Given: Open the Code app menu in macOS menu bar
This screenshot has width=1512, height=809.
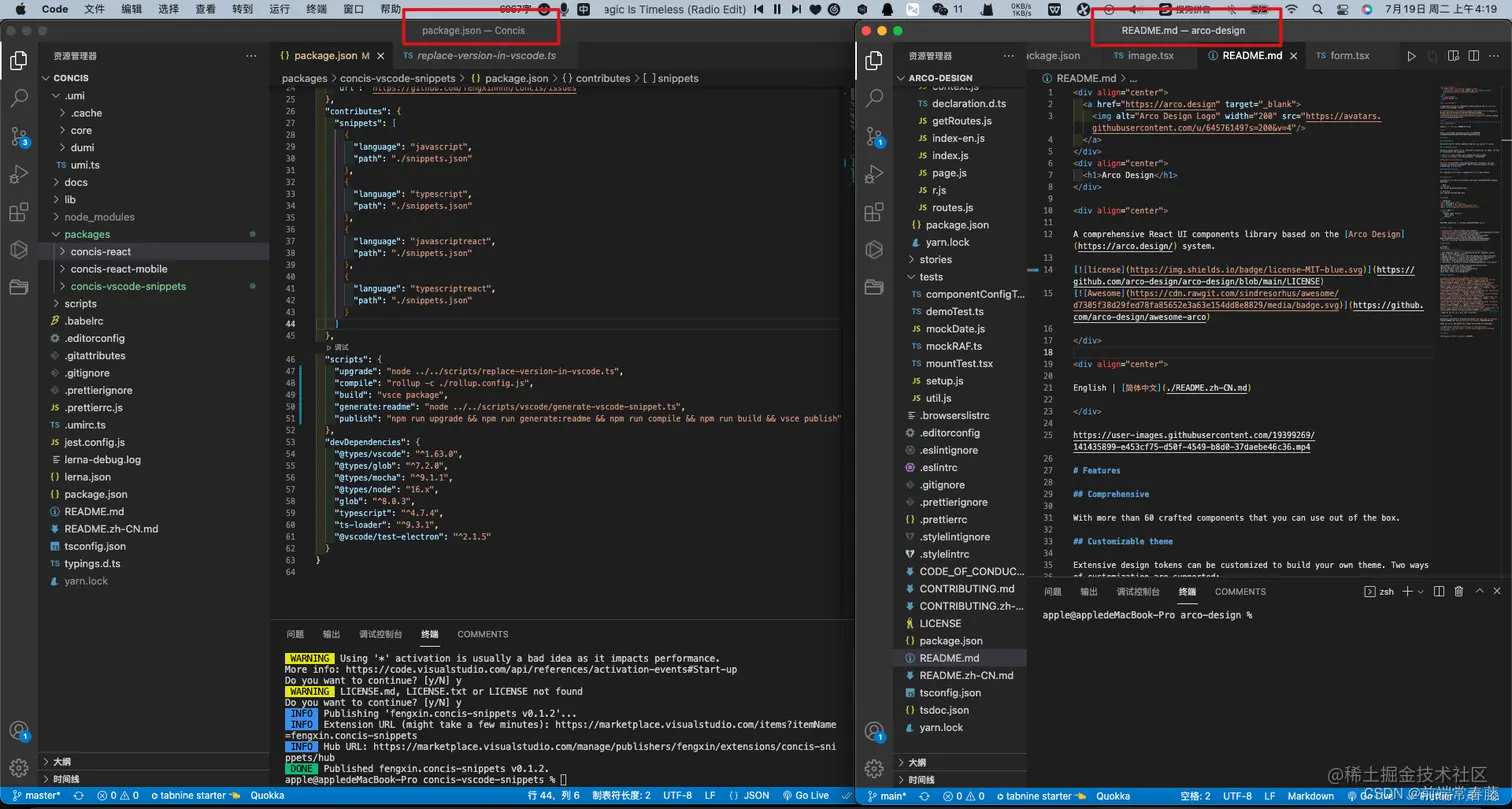Looking at the screenshot, I should coord(55,9).
